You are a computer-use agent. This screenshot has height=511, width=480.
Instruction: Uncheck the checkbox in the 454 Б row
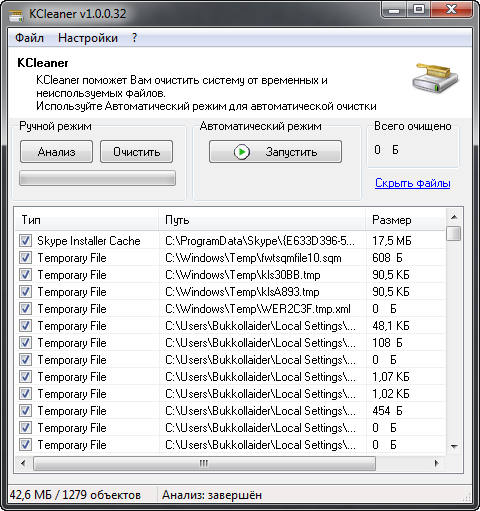[x=25, y=410]
